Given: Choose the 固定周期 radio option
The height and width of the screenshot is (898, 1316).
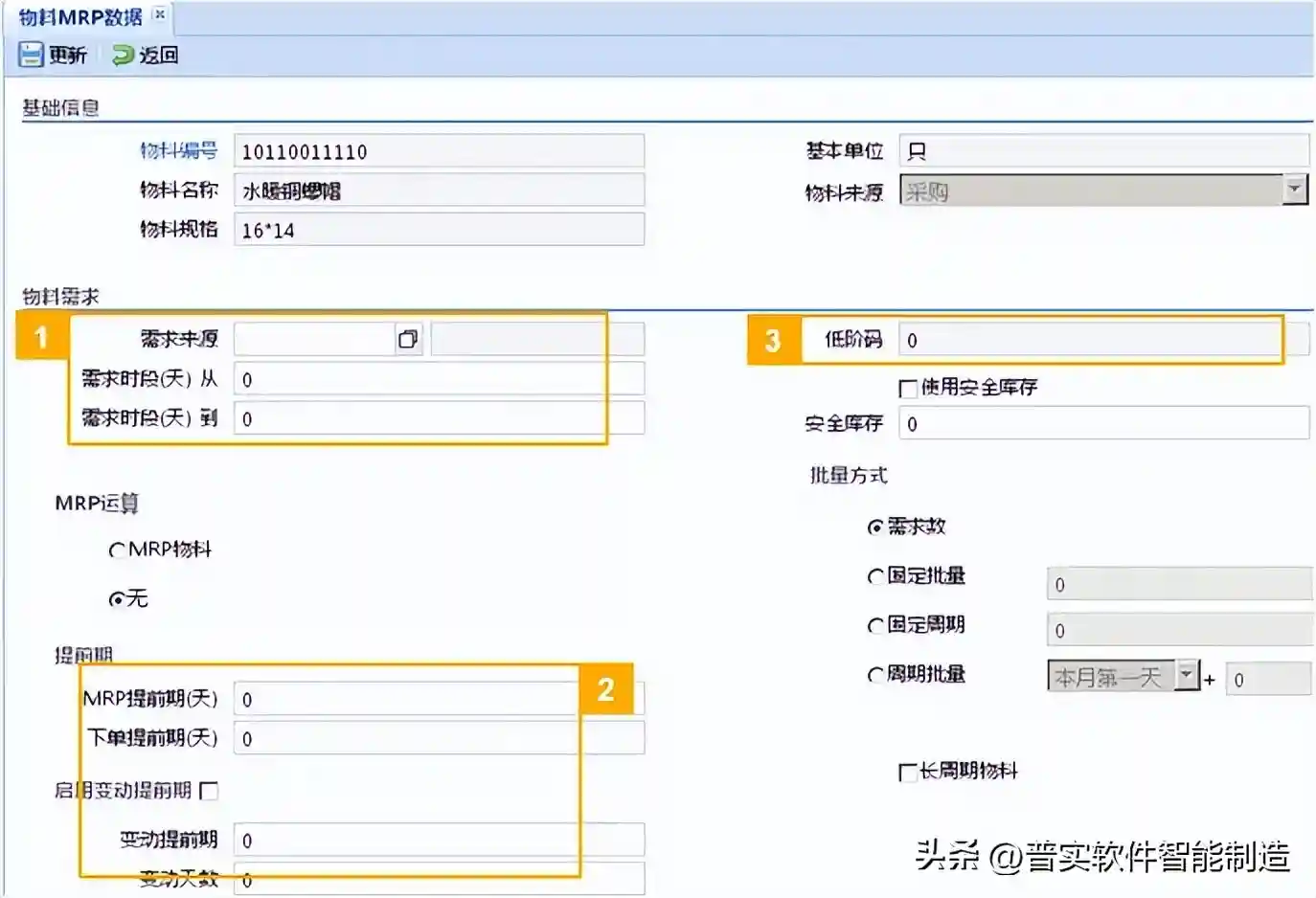Looking at the screenshot, I should click(874, 625).
